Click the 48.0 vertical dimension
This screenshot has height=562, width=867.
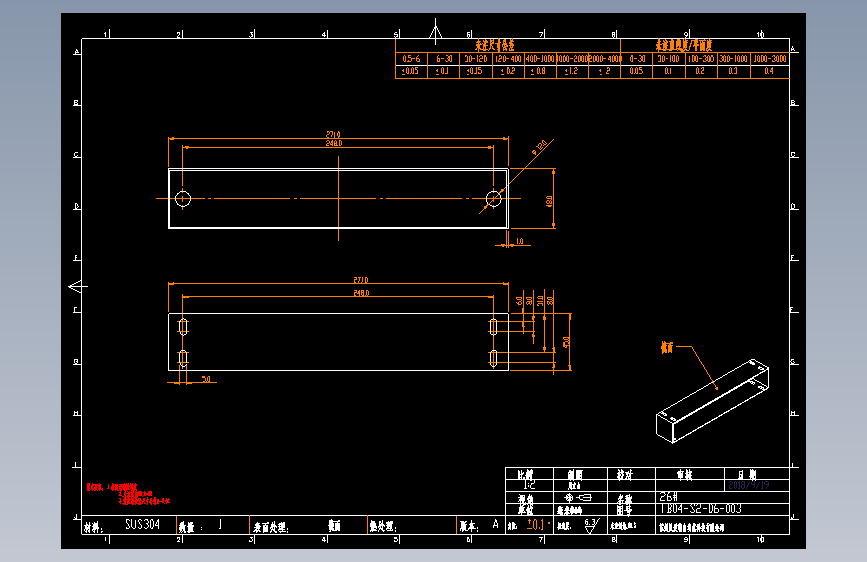click(549, 201)
